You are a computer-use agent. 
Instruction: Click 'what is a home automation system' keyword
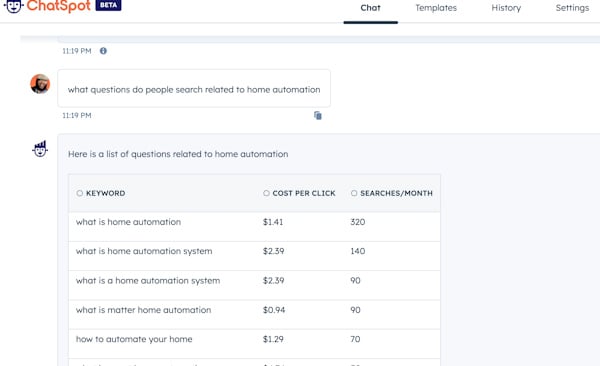tap(148, 281)
